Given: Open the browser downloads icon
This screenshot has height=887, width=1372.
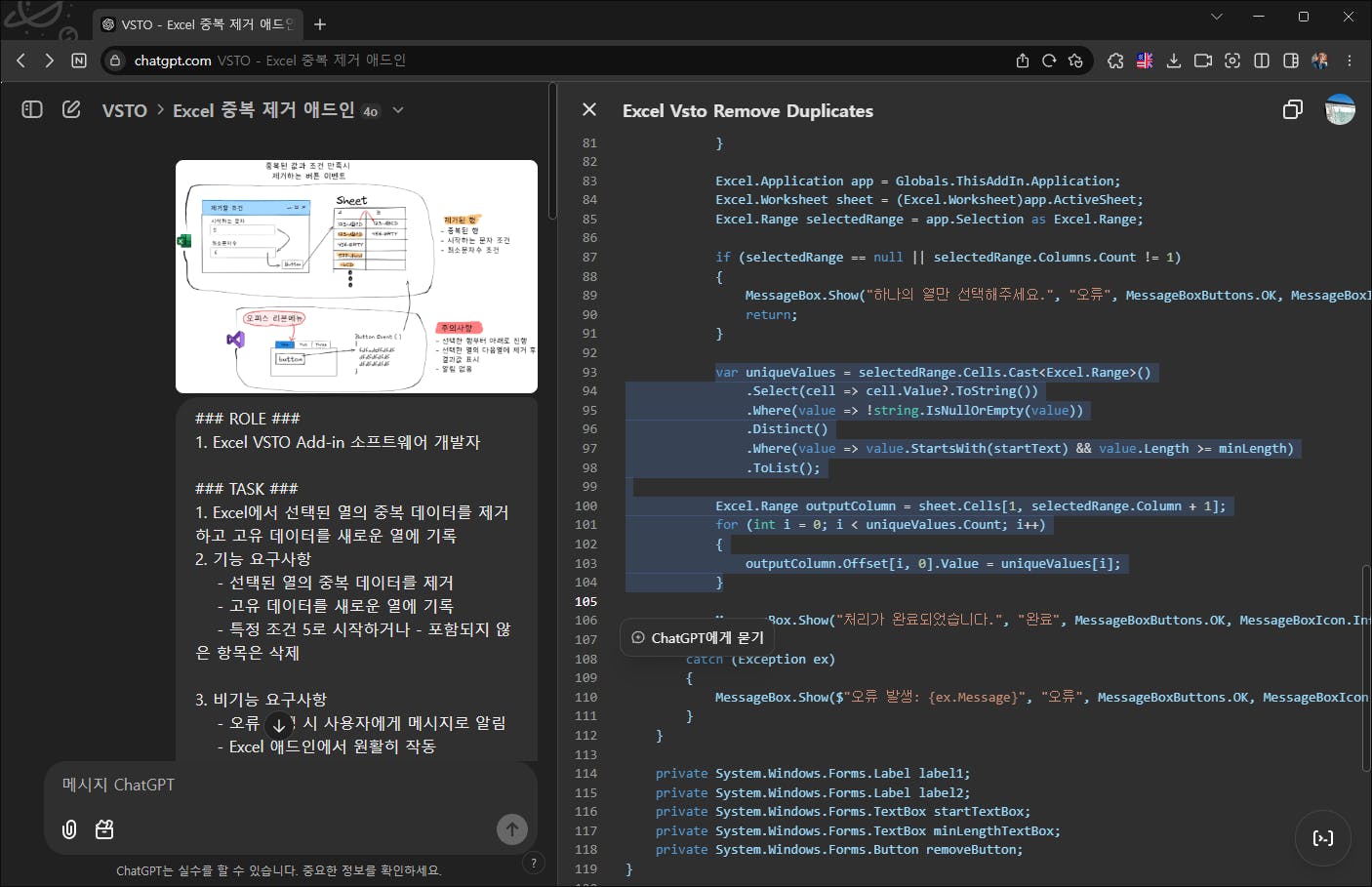Looking at the screenshot, I should click(x=1174, y=60).
